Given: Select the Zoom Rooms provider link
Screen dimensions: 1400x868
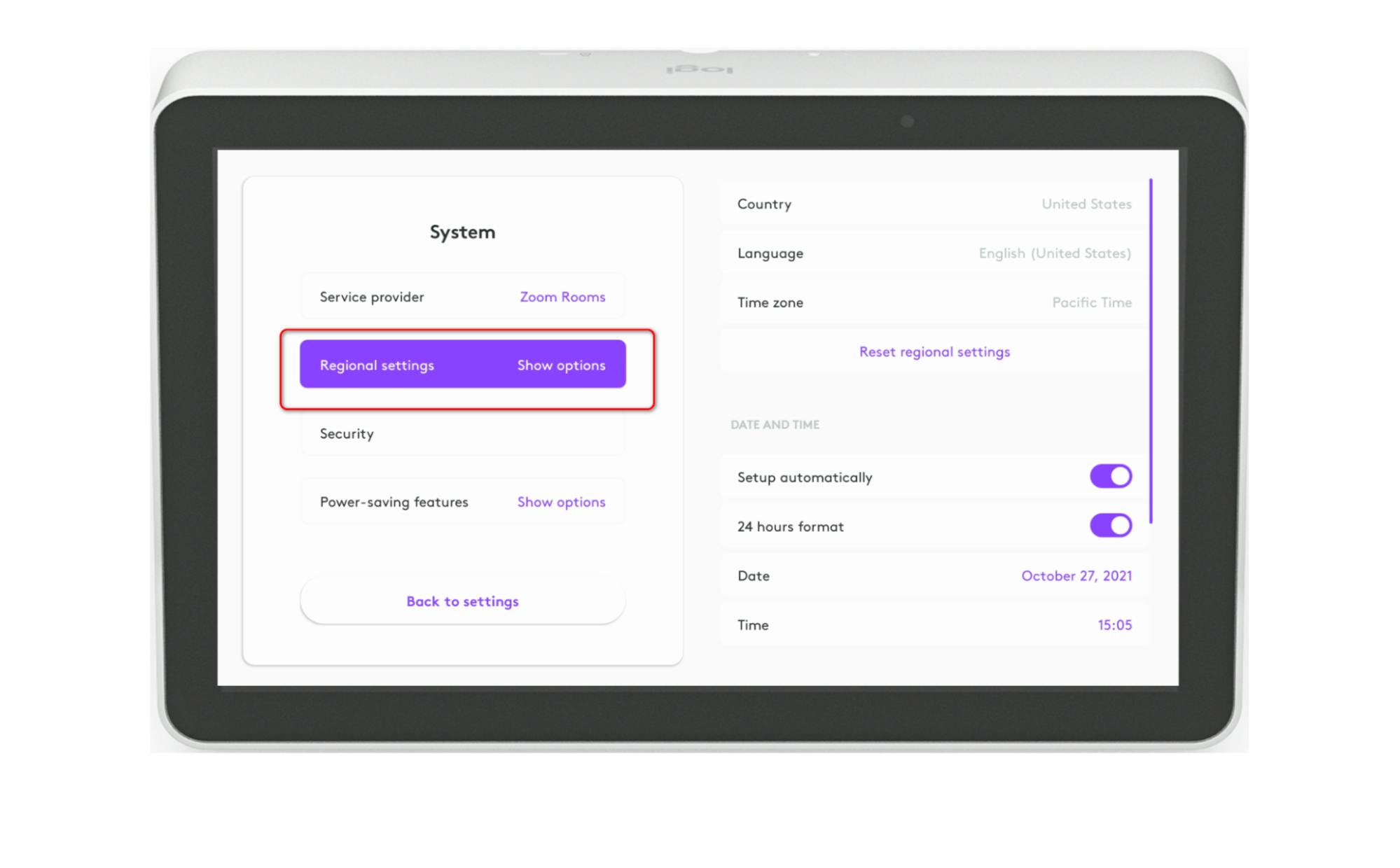Looking at the screenshot, I should [x=562, y=297].
